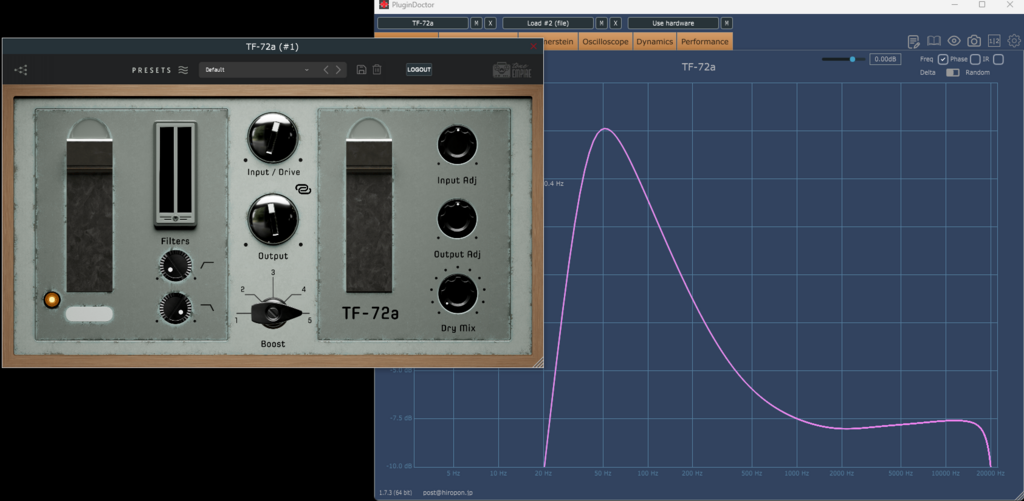The image size is (1024, 501).
Task: Click the Load #2 (file) slot
Action: (x=548, y=23)
